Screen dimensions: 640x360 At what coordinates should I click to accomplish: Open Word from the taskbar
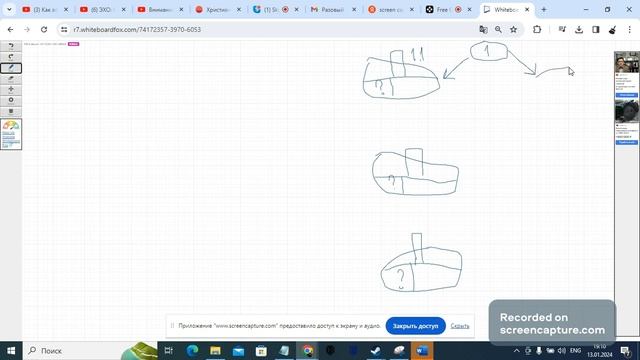tap(422, 351)
